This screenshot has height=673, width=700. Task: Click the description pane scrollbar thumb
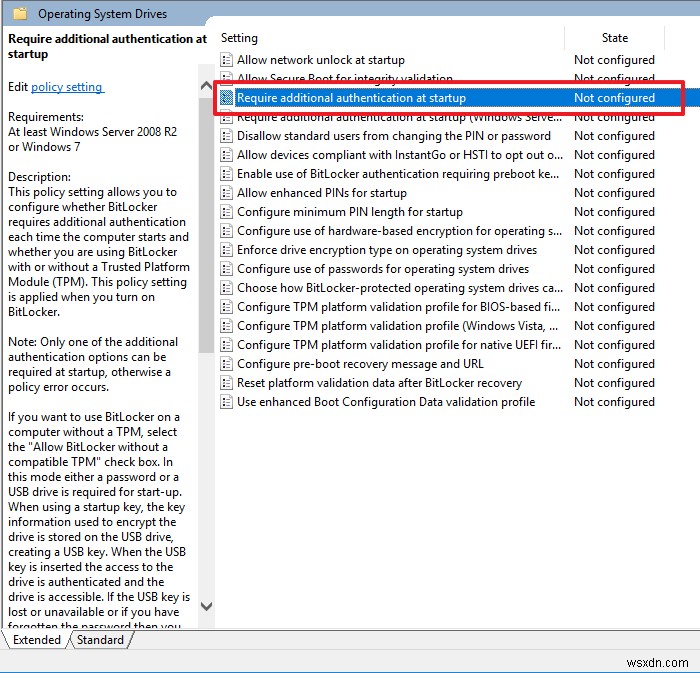(206, 223)
